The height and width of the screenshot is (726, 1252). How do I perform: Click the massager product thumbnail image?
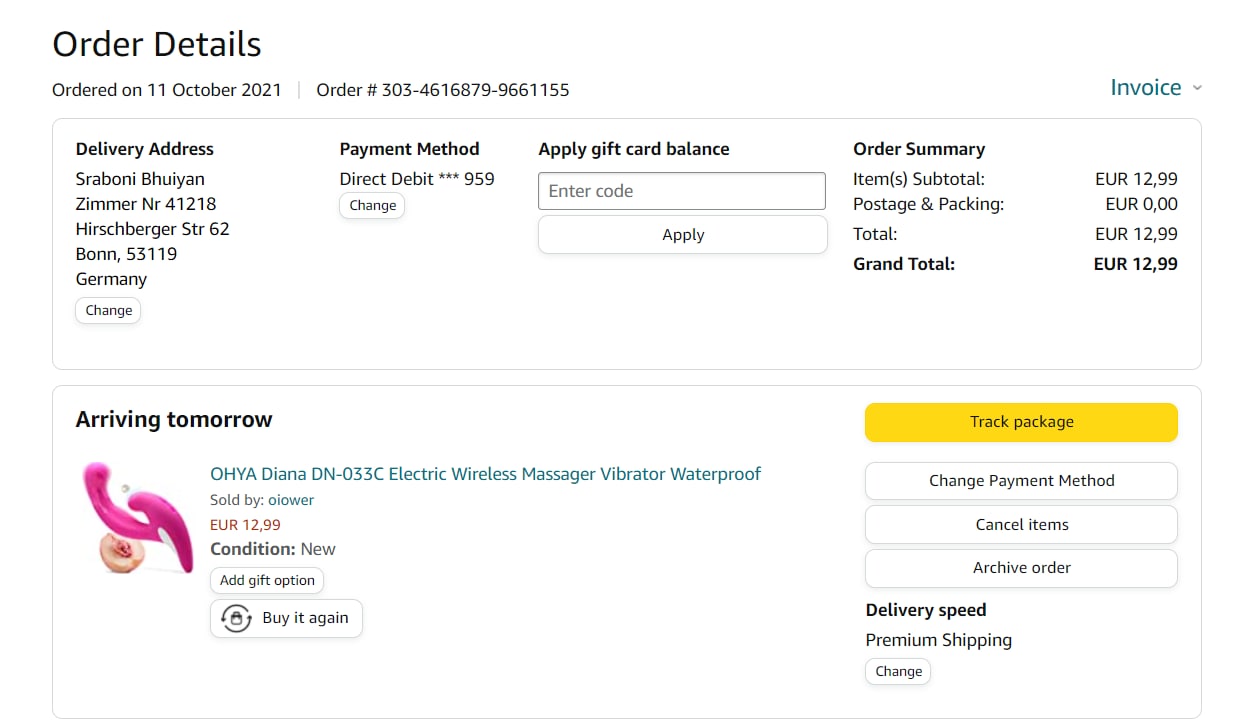point(137,517)
